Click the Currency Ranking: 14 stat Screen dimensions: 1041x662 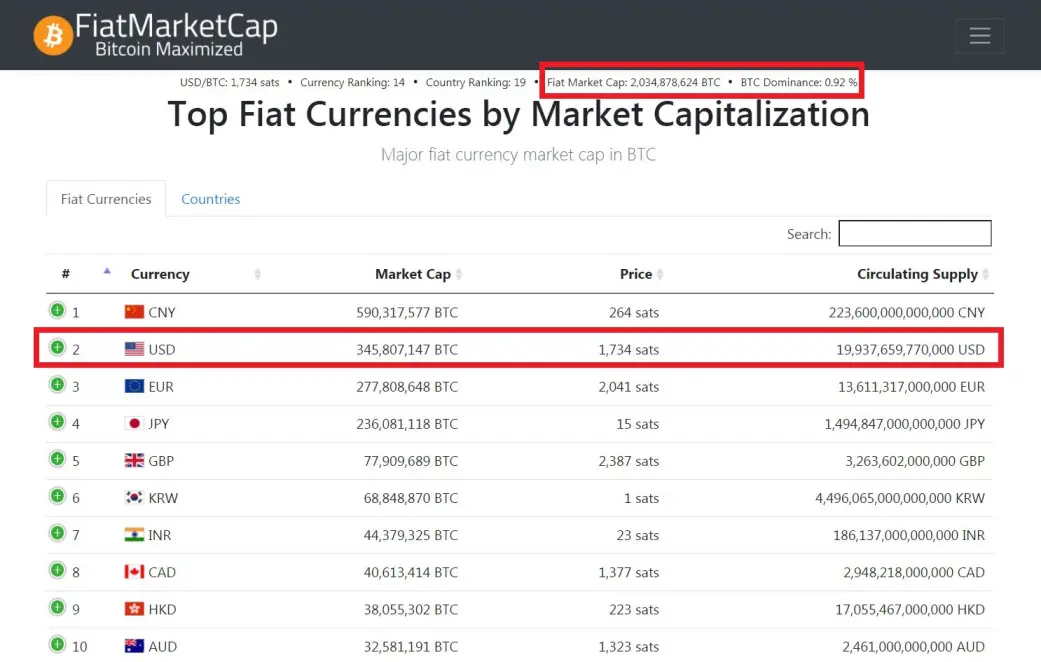point(353,82)
